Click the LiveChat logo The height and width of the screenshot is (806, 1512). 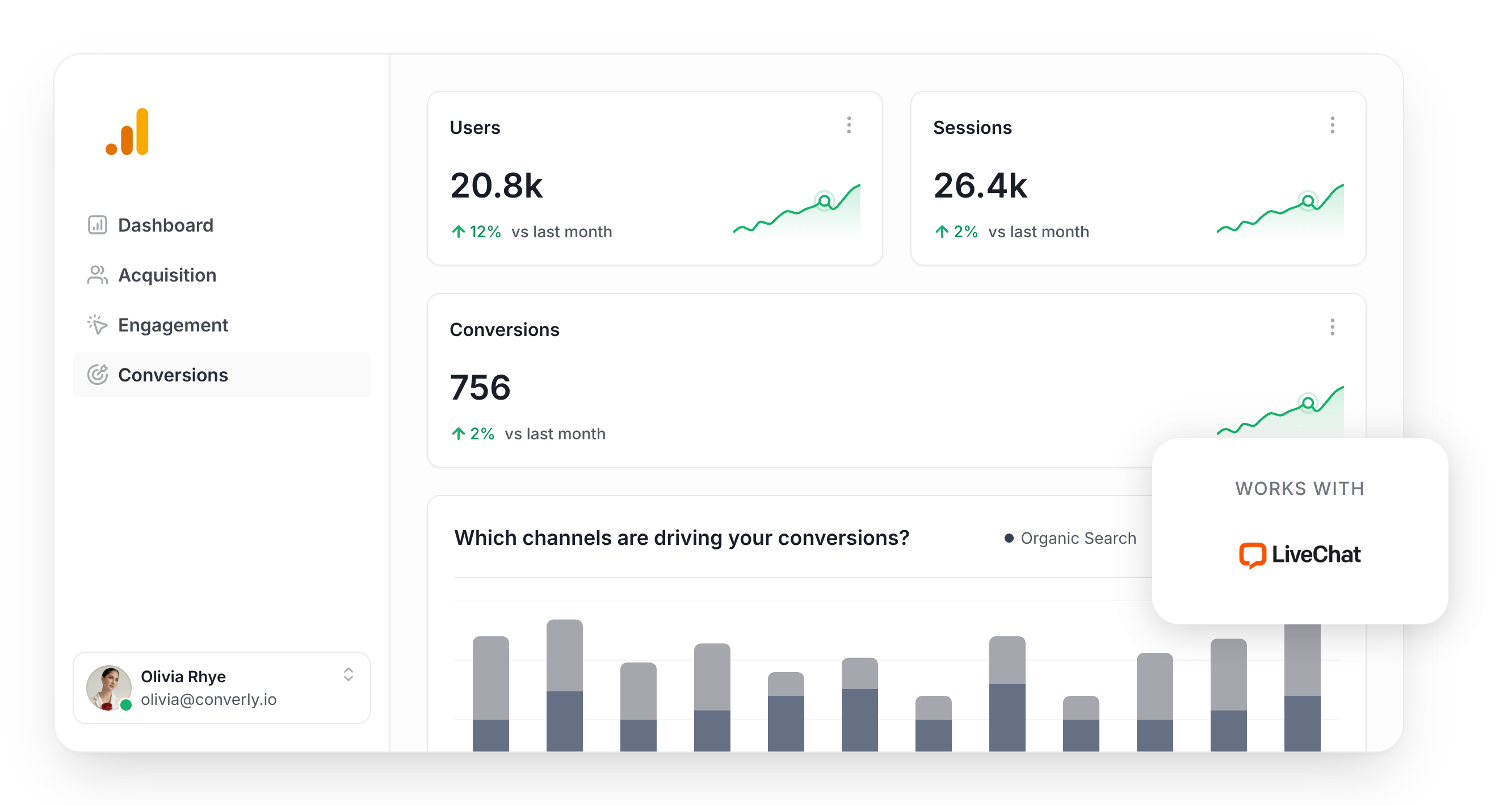click(1300, 555)
